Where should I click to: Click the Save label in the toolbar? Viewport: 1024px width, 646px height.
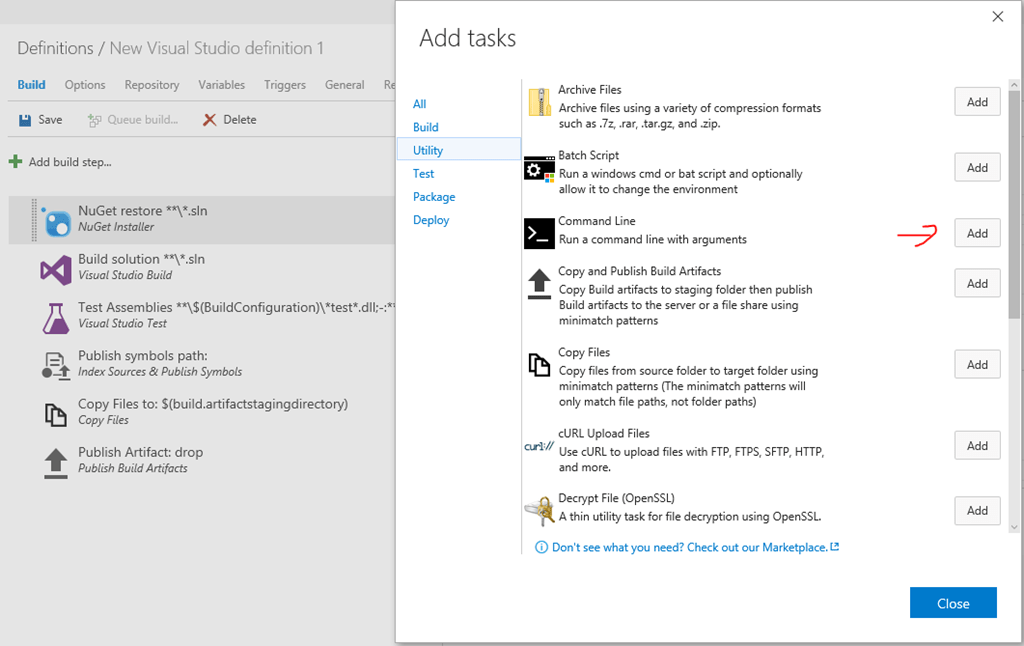[50, 120]
